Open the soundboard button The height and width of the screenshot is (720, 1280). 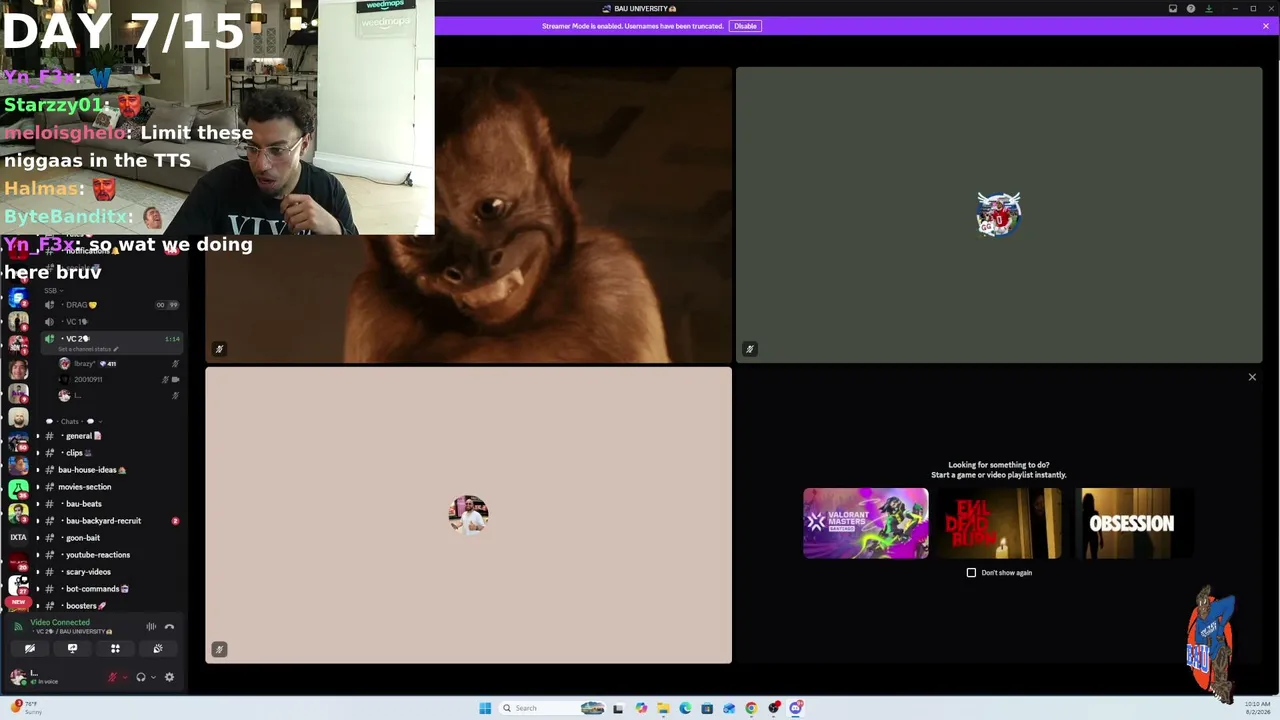[158, 649]
